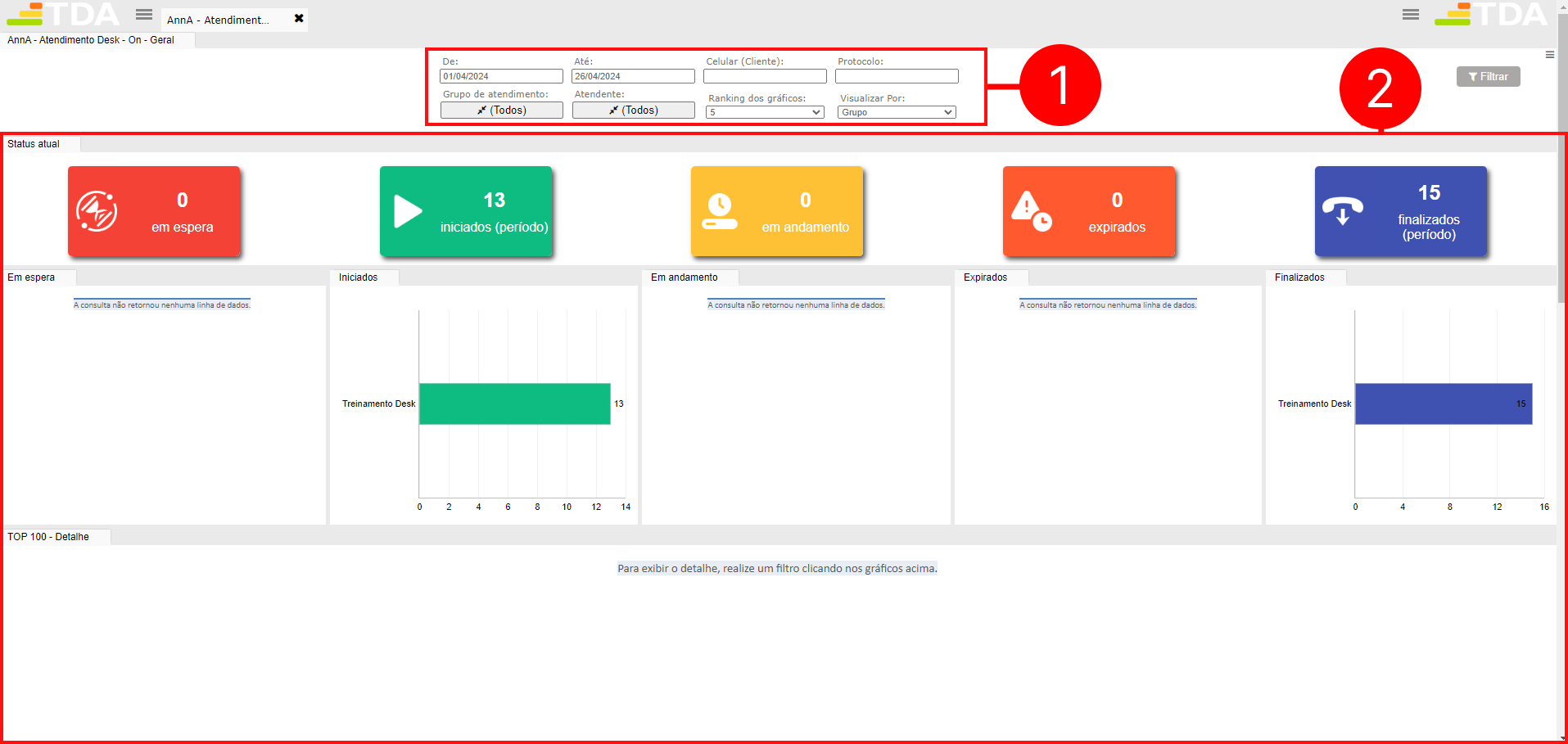
Task: Click the scrollbar down arrow at bottom right
Action: pos(1562,738)
